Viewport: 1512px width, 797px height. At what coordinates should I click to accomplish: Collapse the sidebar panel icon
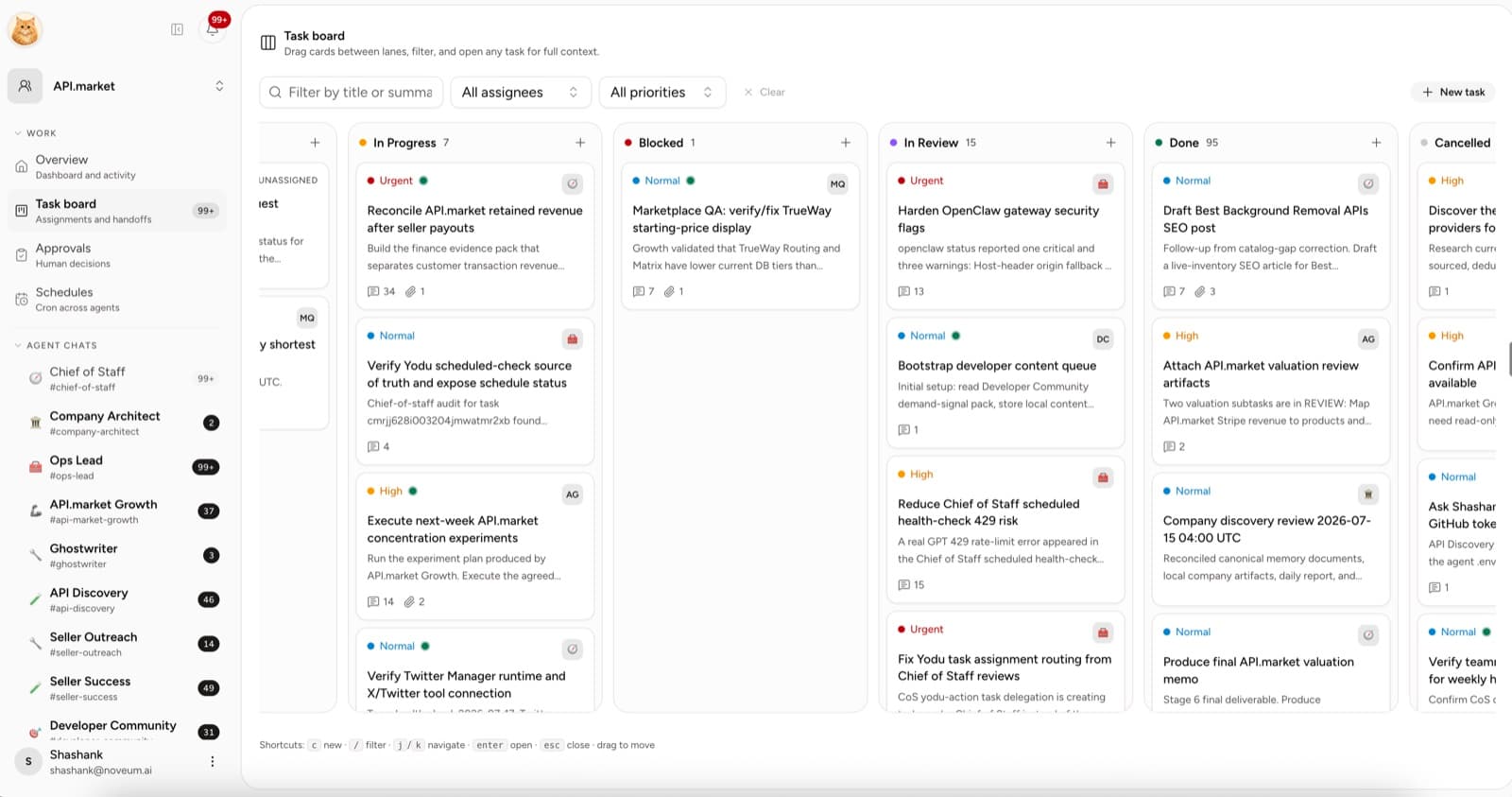[177, 29]
